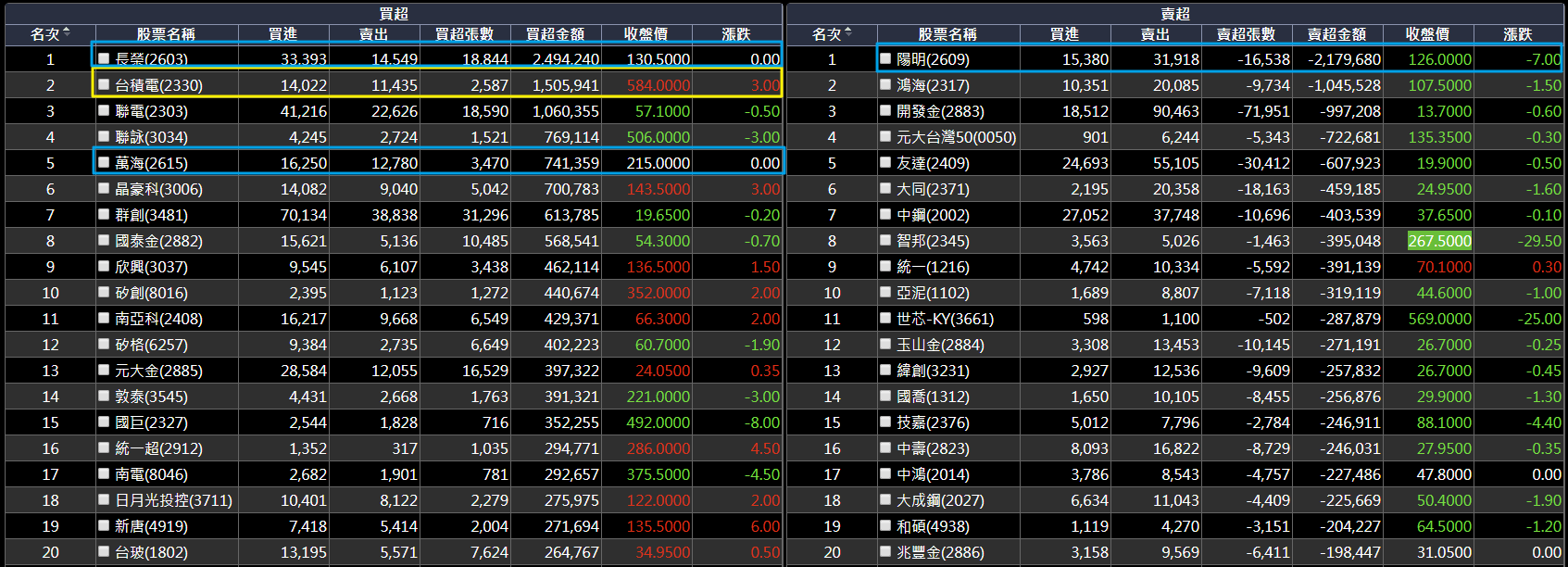This screenshot has height=567, width=1568.
Task: Click 買進 header in the 買超 table
Action: pos(282,34)
